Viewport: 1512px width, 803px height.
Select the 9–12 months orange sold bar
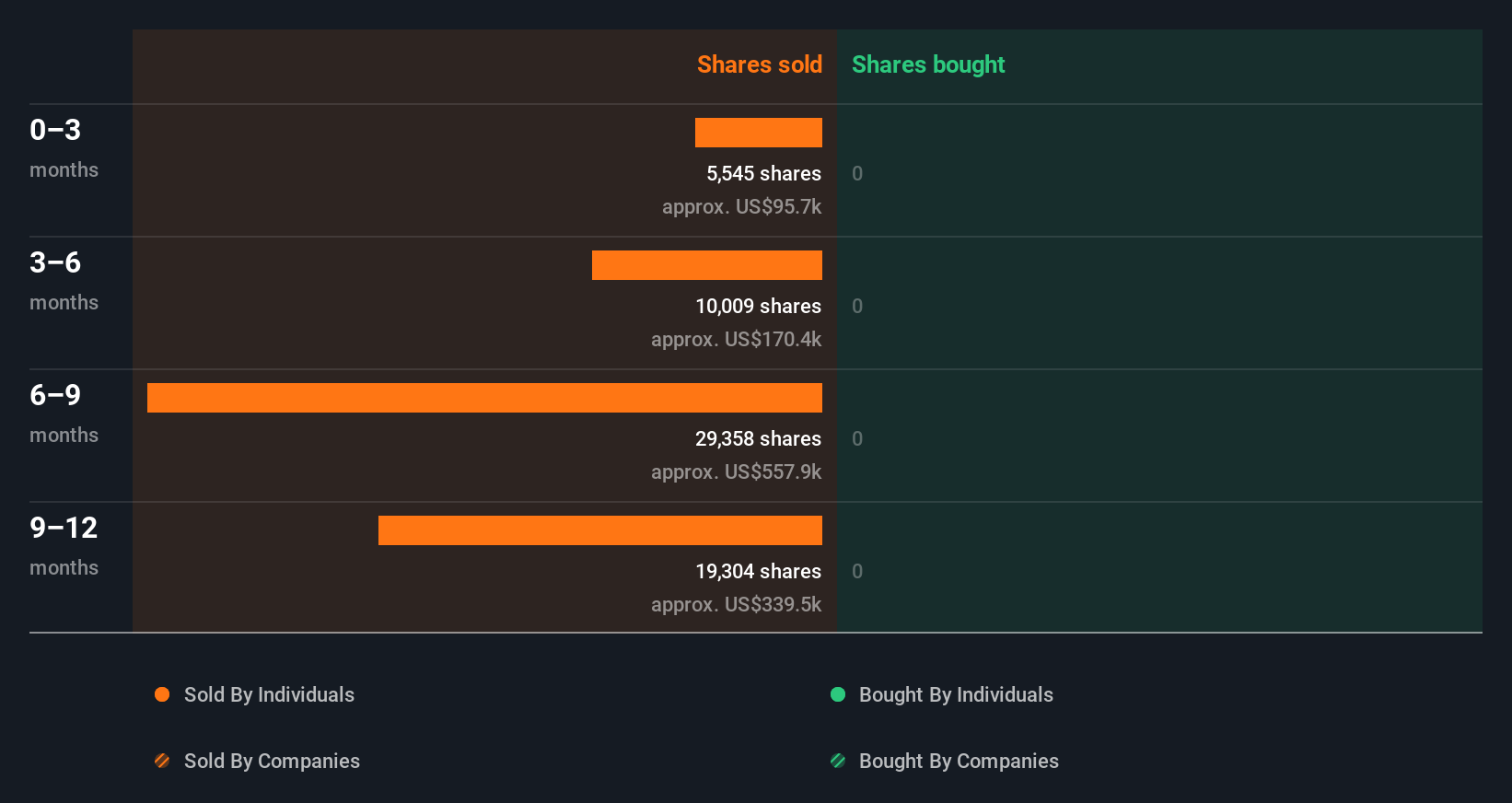(600, 530)
